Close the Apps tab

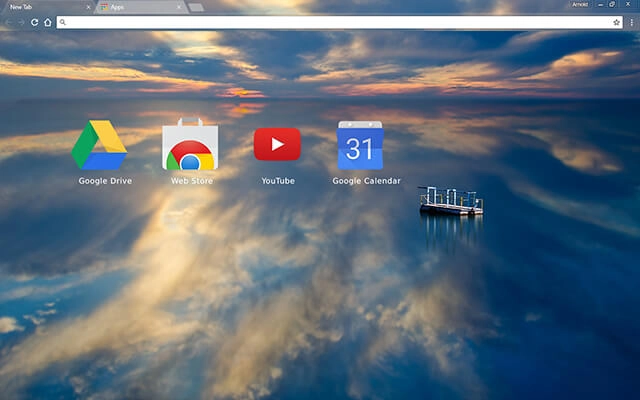179,7
